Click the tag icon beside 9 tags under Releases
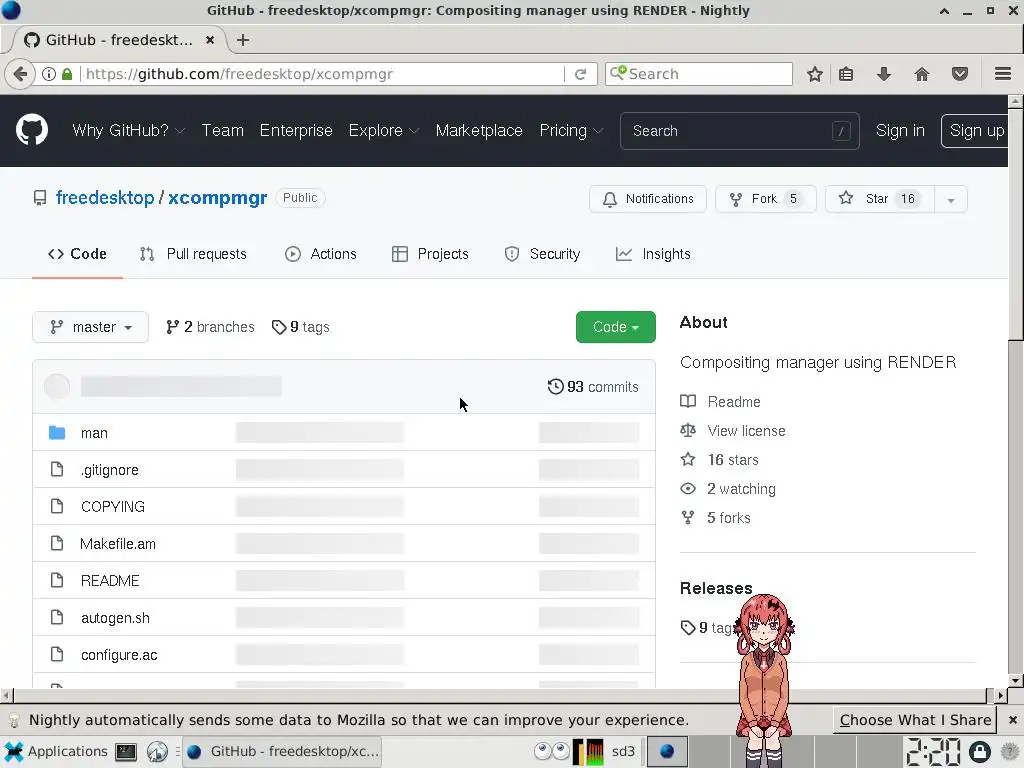The height and width of the screenshot is (768, 1024). point(688,628)
